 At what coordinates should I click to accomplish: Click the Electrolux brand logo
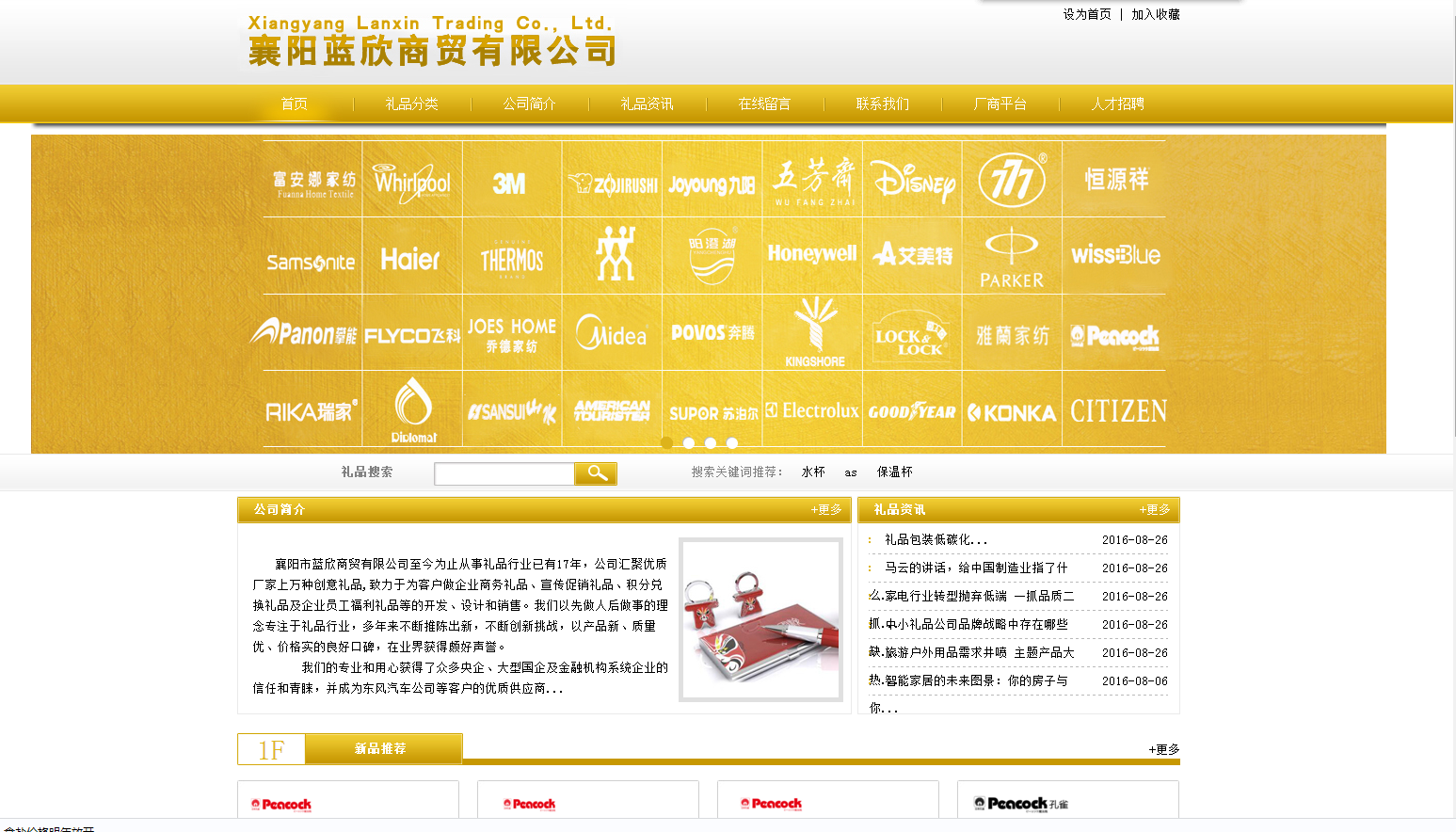click(812, 410)
